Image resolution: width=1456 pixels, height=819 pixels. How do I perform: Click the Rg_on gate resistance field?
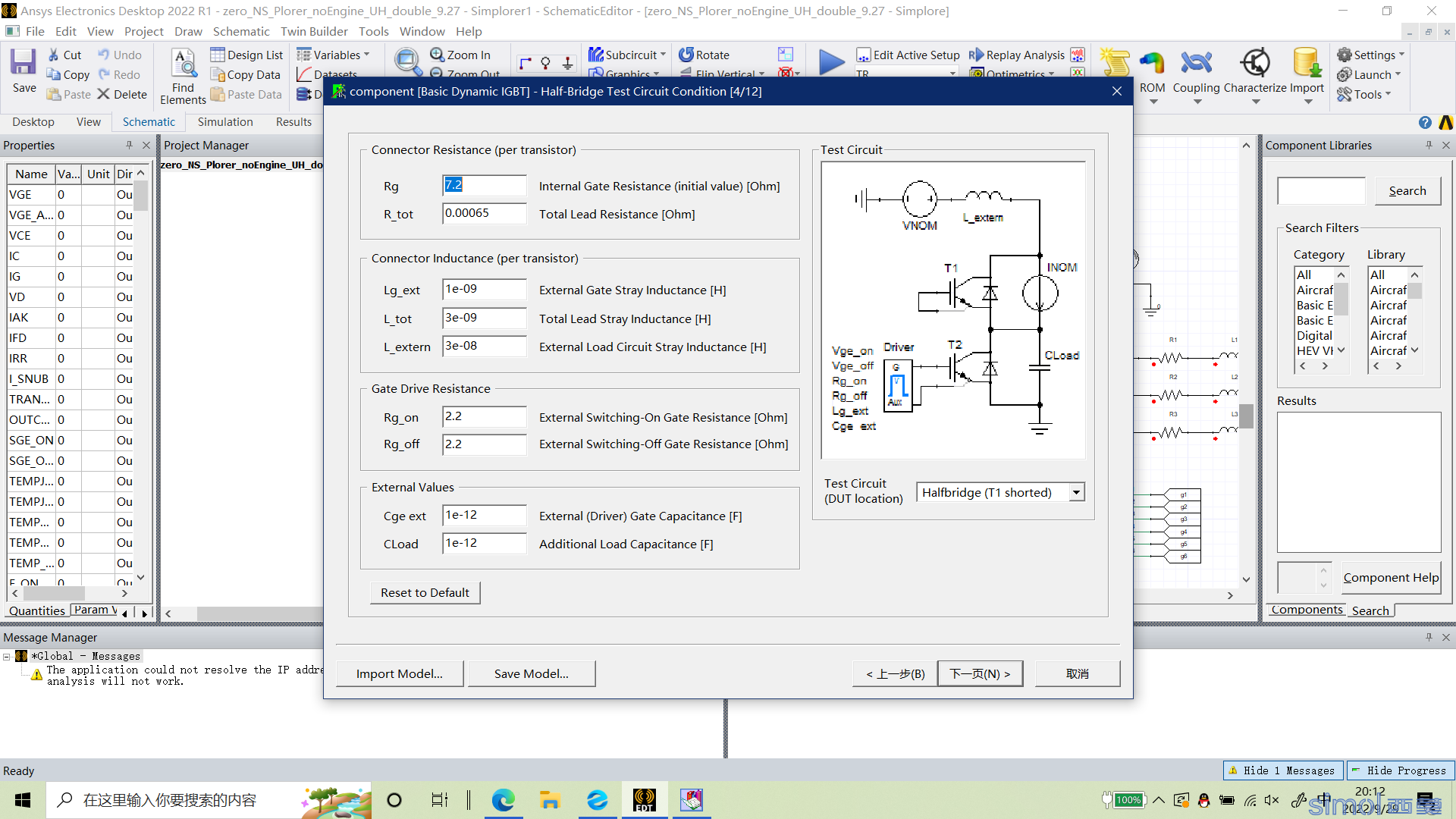point(484,416)
